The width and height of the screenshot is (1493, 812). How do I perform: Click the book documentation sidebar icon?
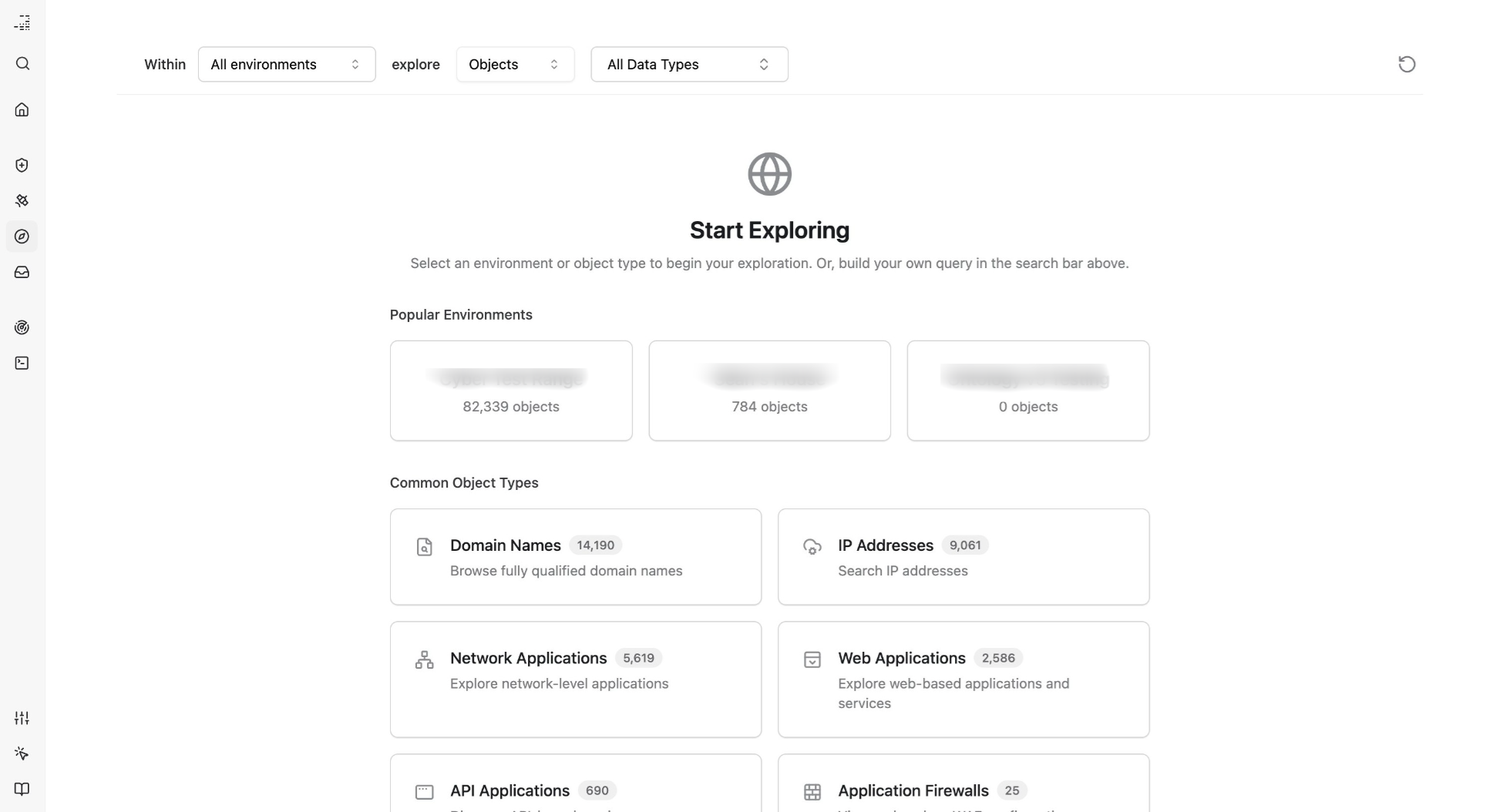click(x=22, y=789)
